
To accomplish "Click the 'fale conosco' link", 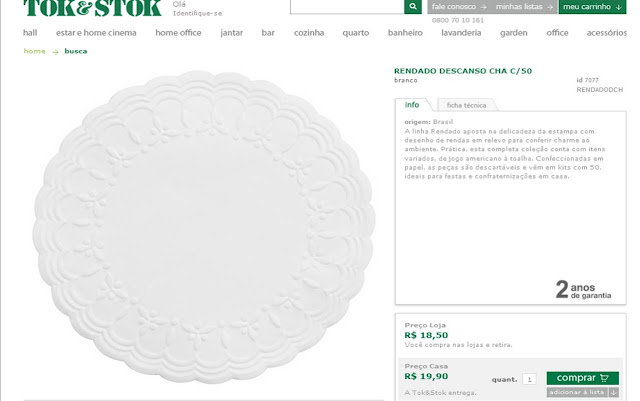I will pyautogui.click(x=459, y=7).
